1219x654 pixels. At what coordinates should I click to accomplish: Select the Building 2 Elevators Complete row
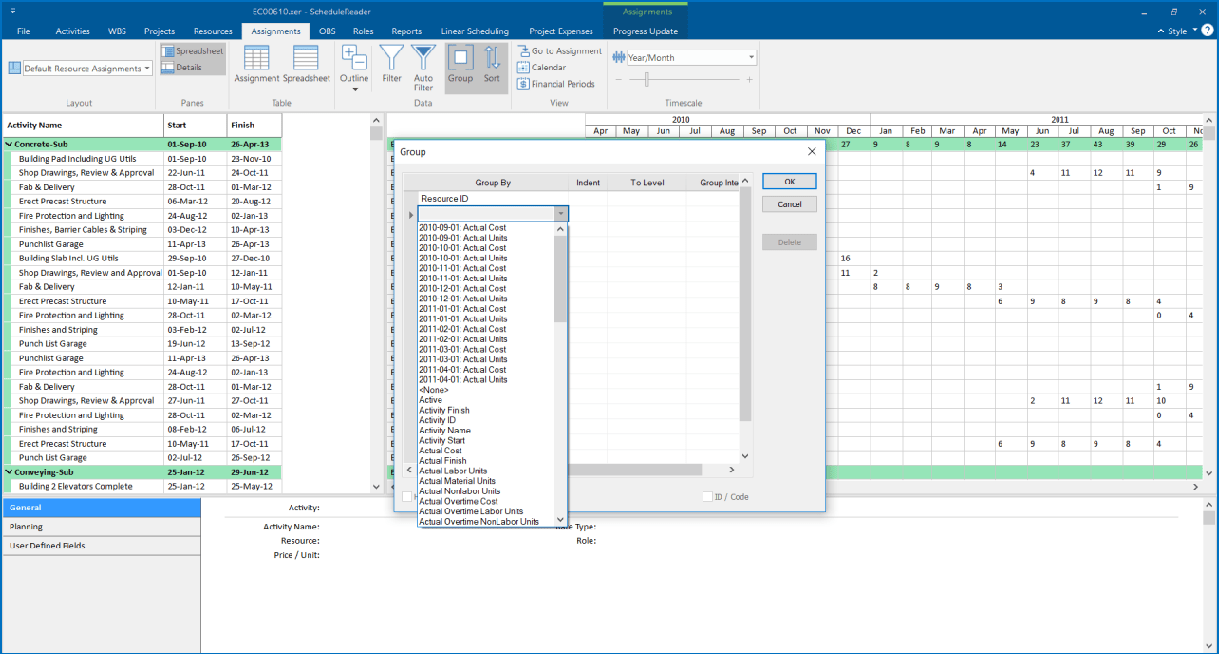(142, 486)
